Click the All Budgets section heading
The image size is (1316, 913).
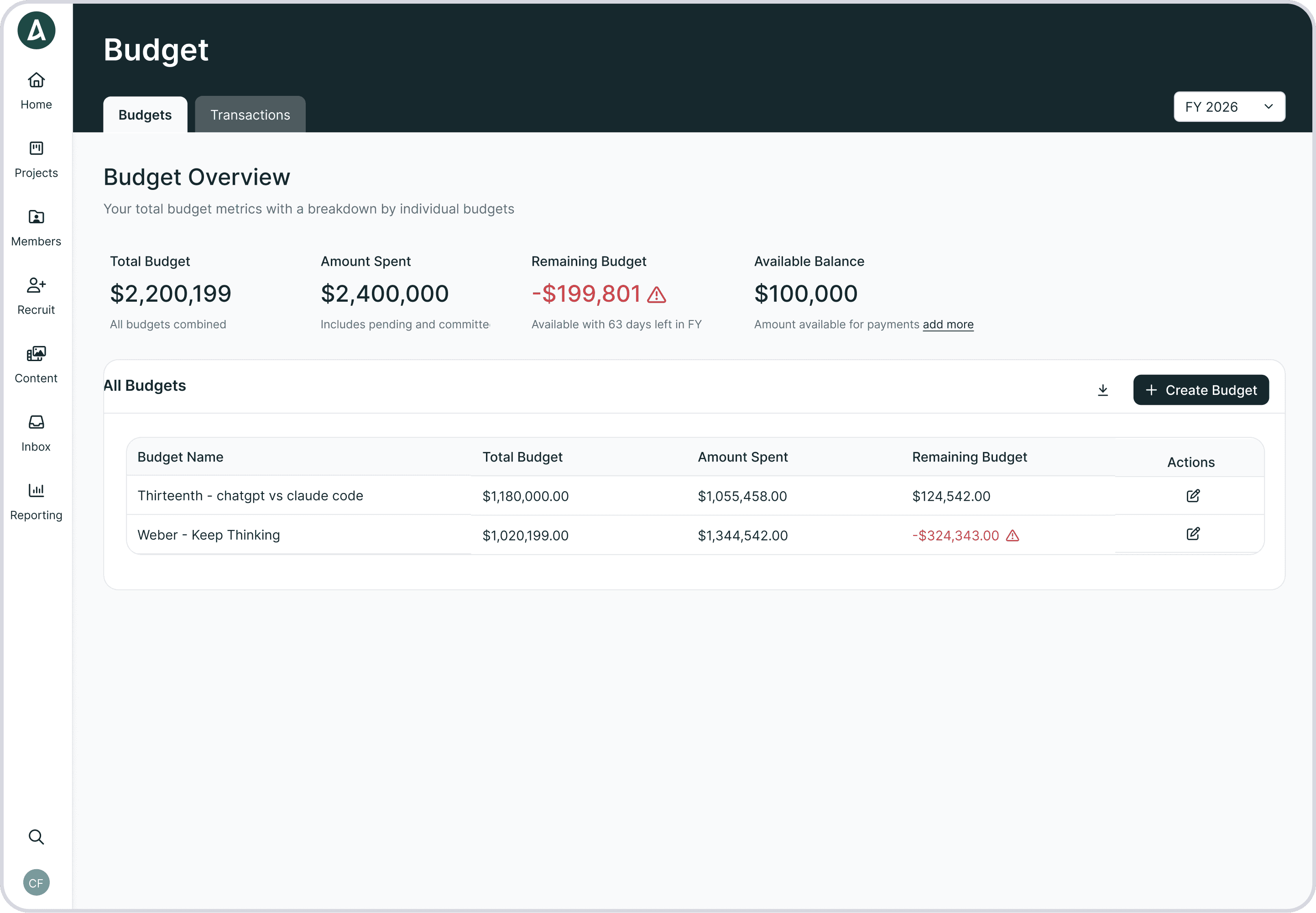(145, 386)
